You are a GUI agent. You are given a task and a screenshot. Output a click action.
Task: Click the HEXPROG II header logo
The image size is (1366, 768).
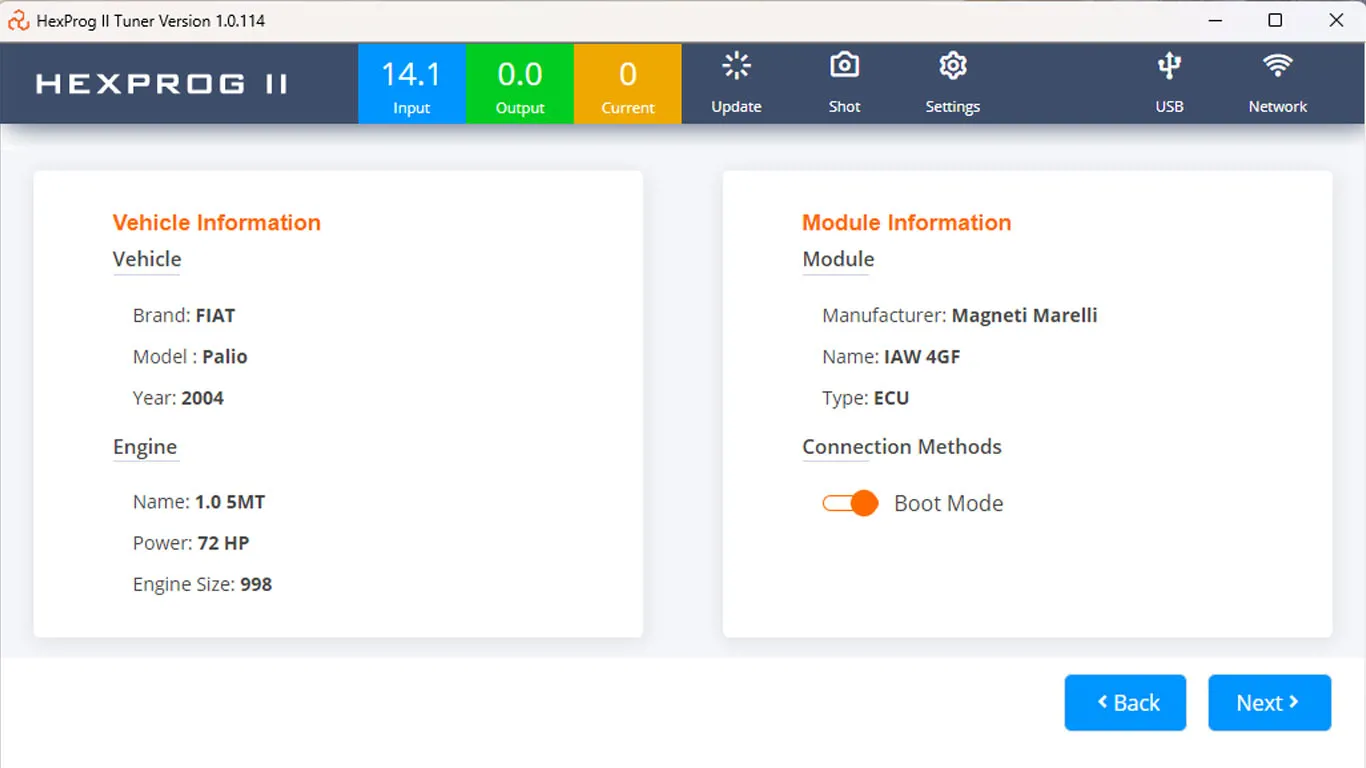point(162,84)
